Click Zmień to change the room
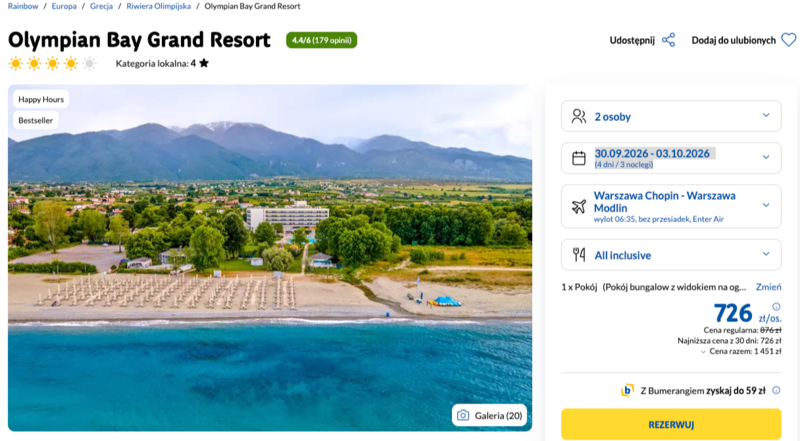The image size is (800, 441). coord(768,287)
